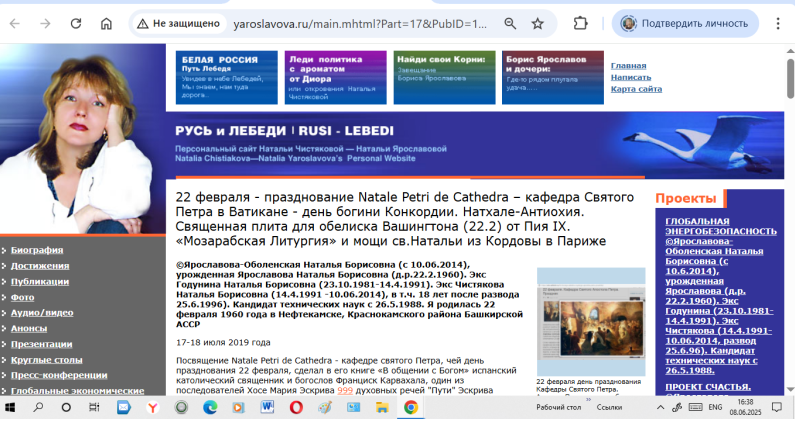Viewport: 795px width, 422px height.
Task: Launch the Mail app from taskbar
Action: click(x=124, y=407)
